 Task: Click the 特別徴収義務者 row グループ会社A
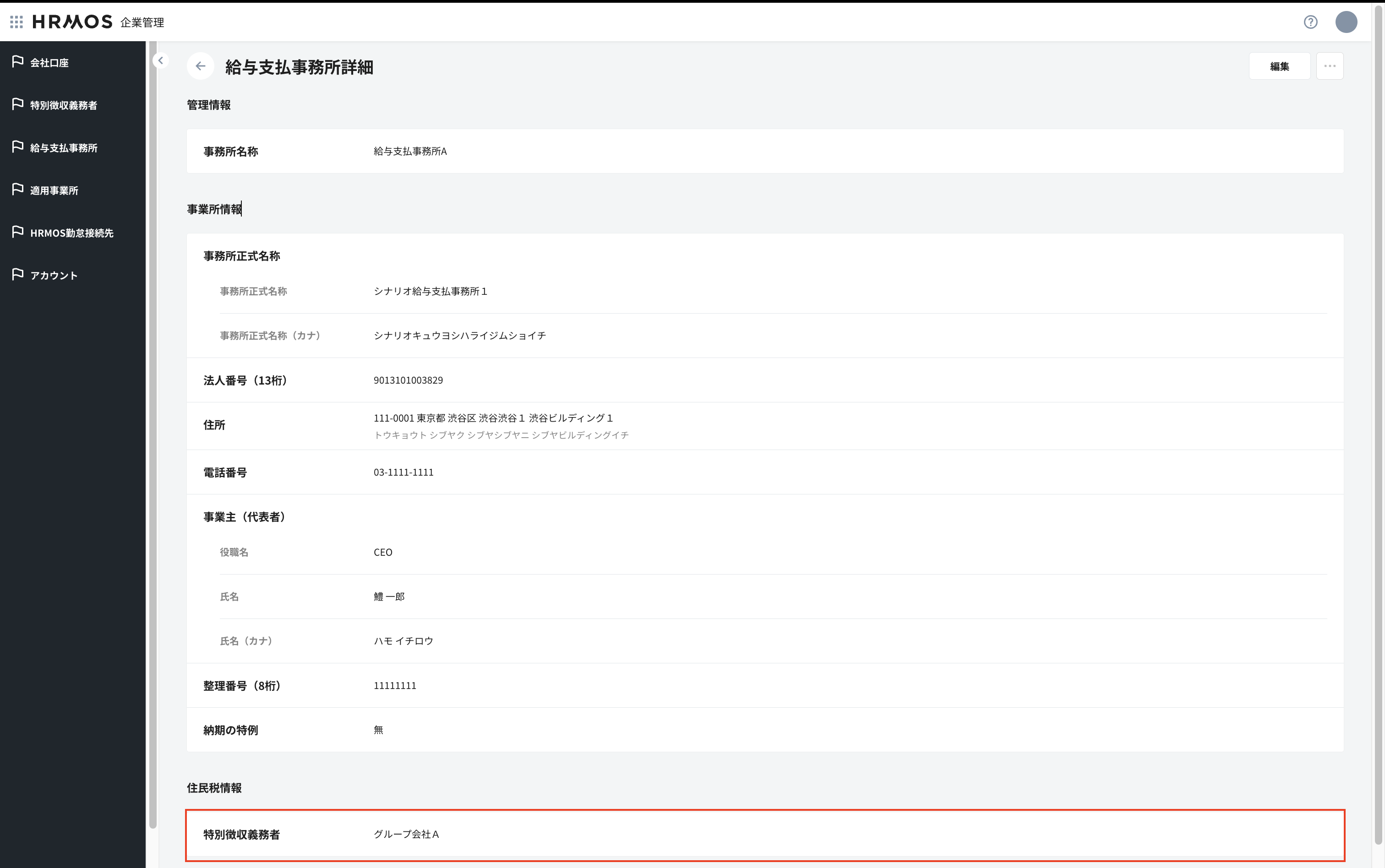(406, 834)
